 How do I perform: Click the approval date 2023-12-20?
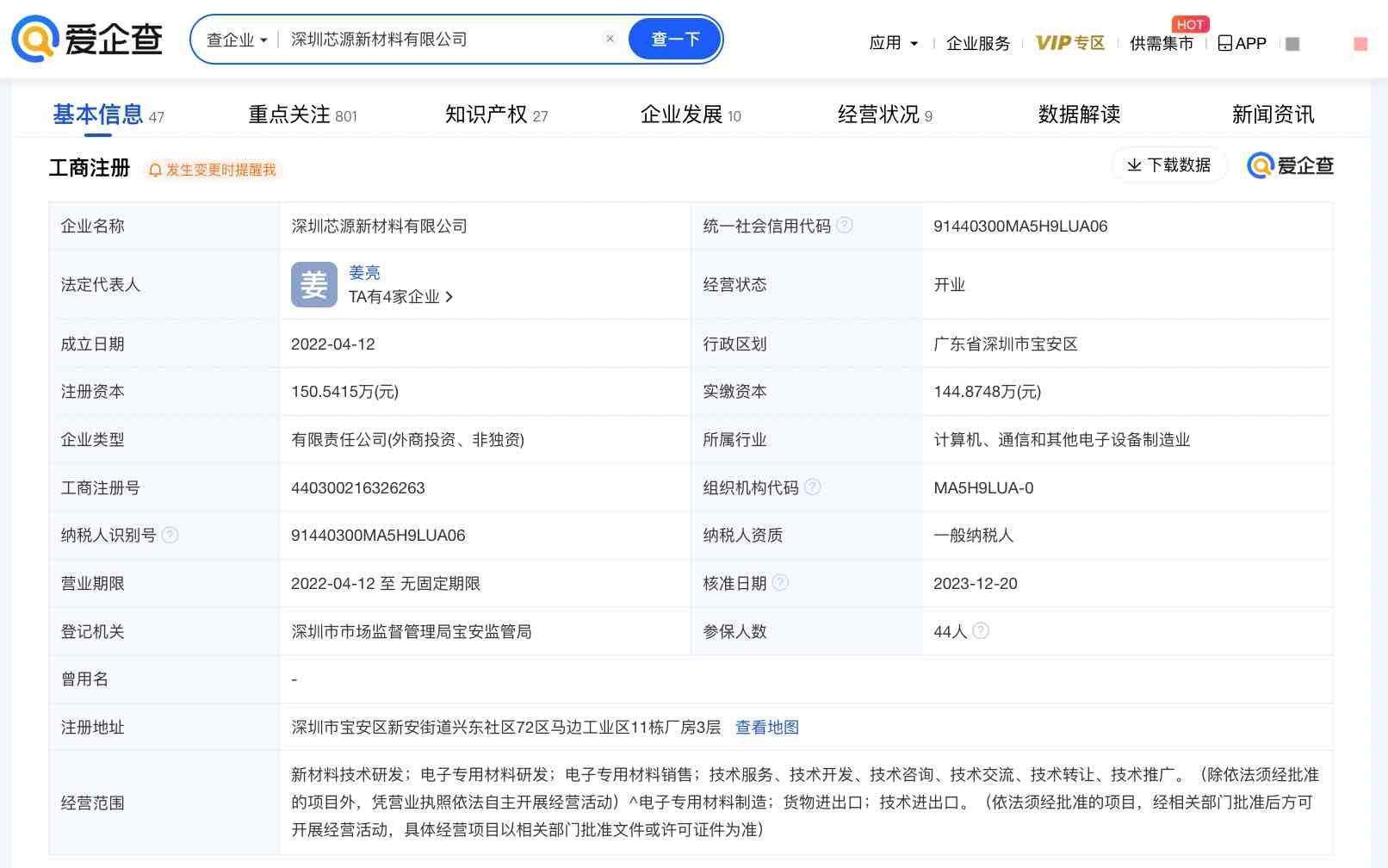point(976,583)
